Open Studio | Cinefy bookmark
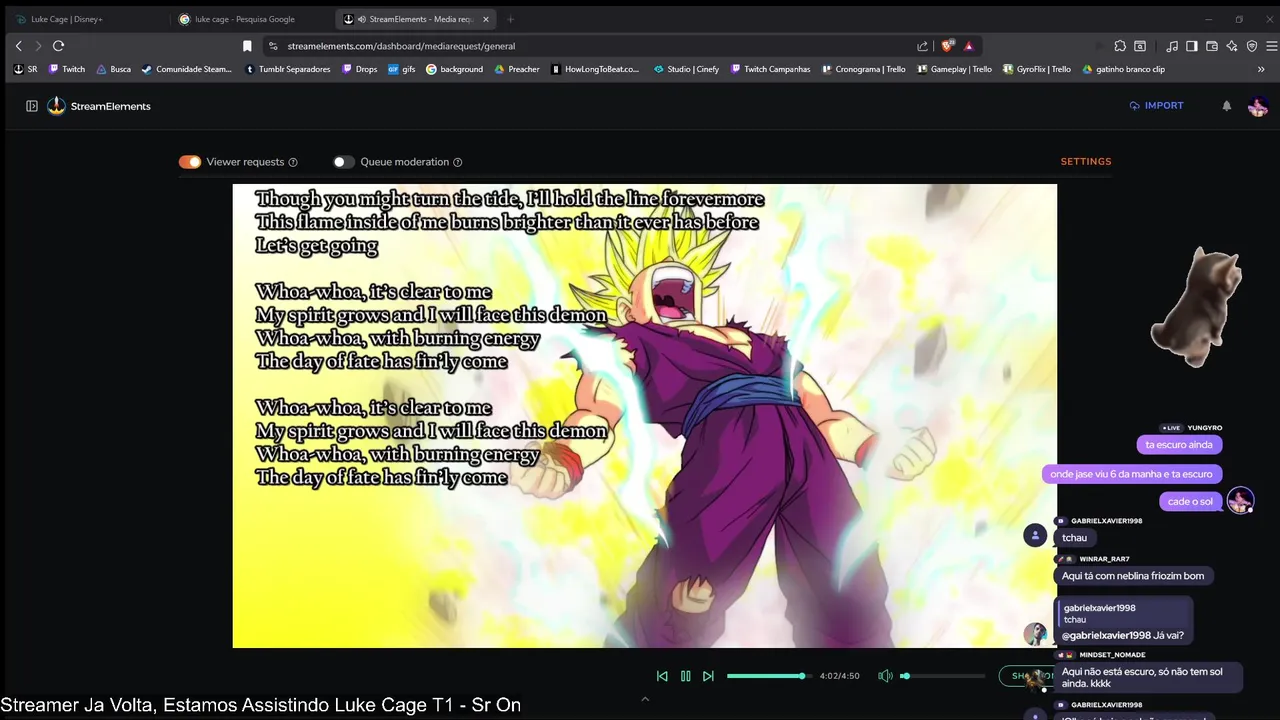Image resolution: width=1280 pixels, height=720 pixels. 686,69
